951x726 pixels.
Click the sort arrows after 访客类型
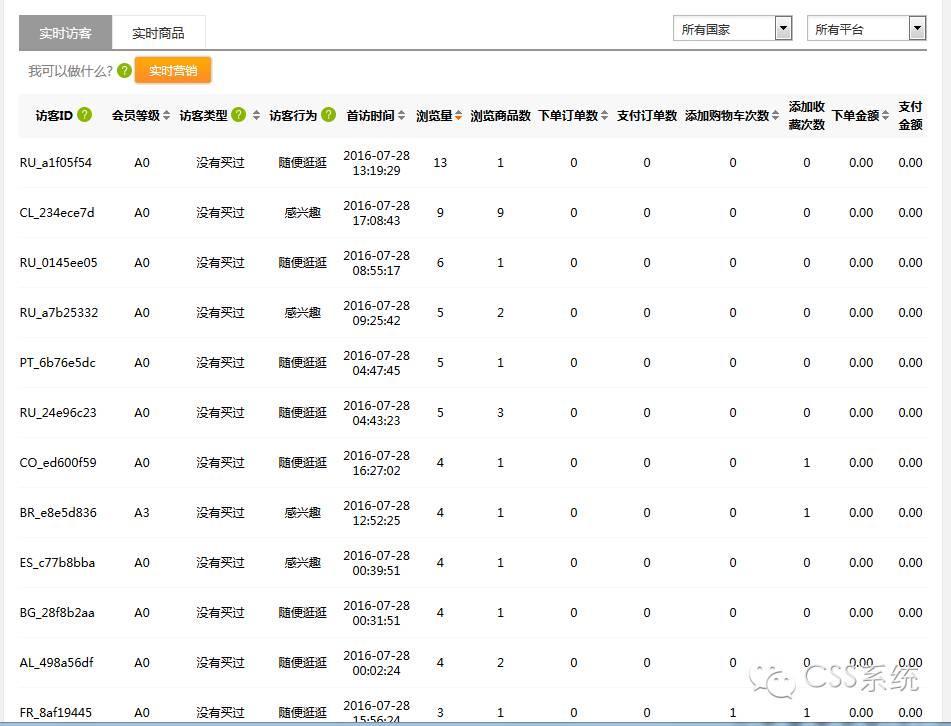[256, 116]
